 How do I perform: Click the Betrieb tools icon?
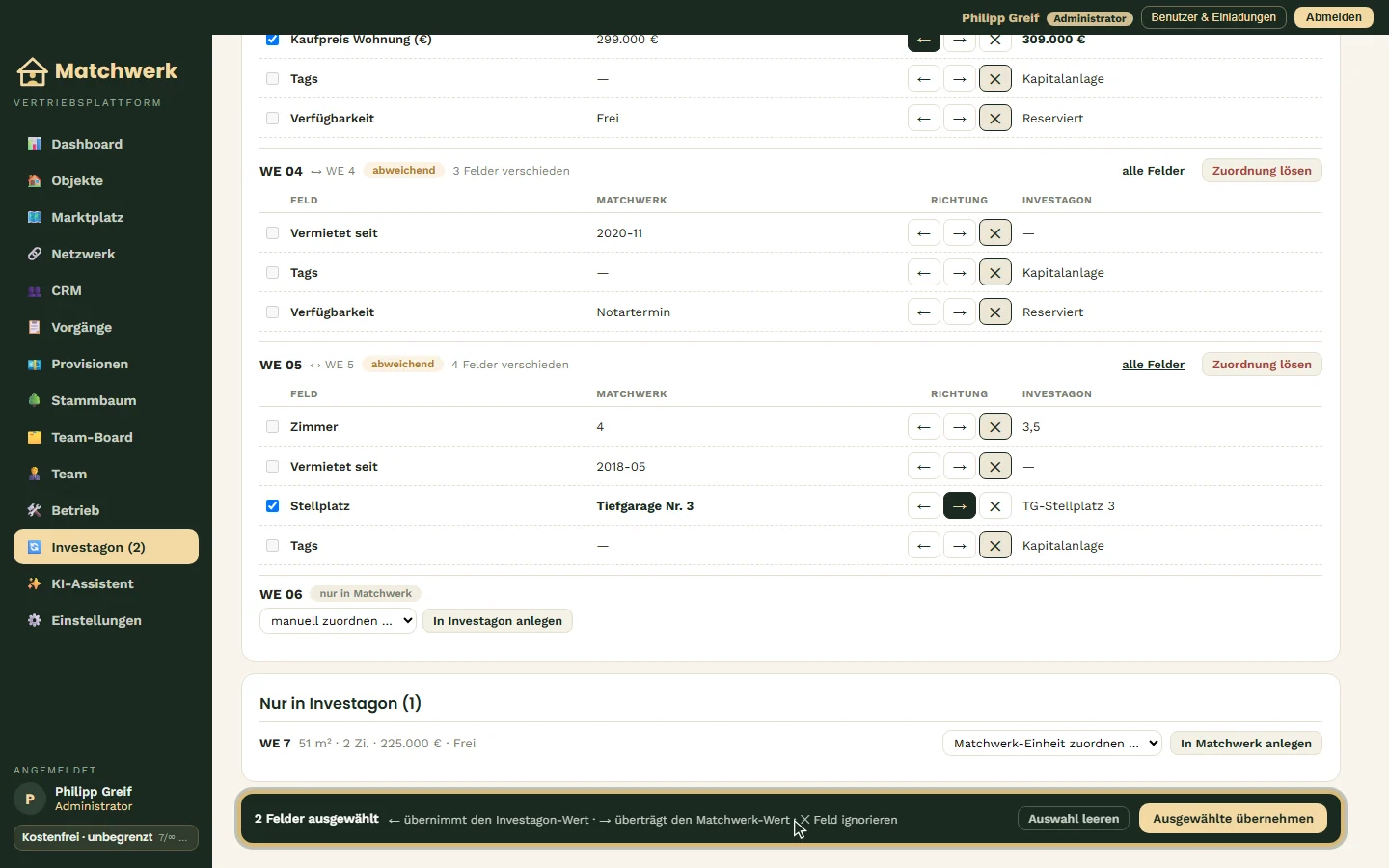tap(35, 510)
